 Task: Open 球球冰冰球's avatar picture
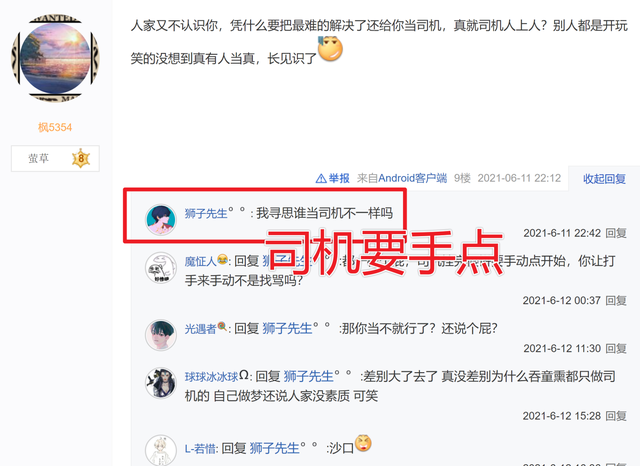[x=161, y=383]
